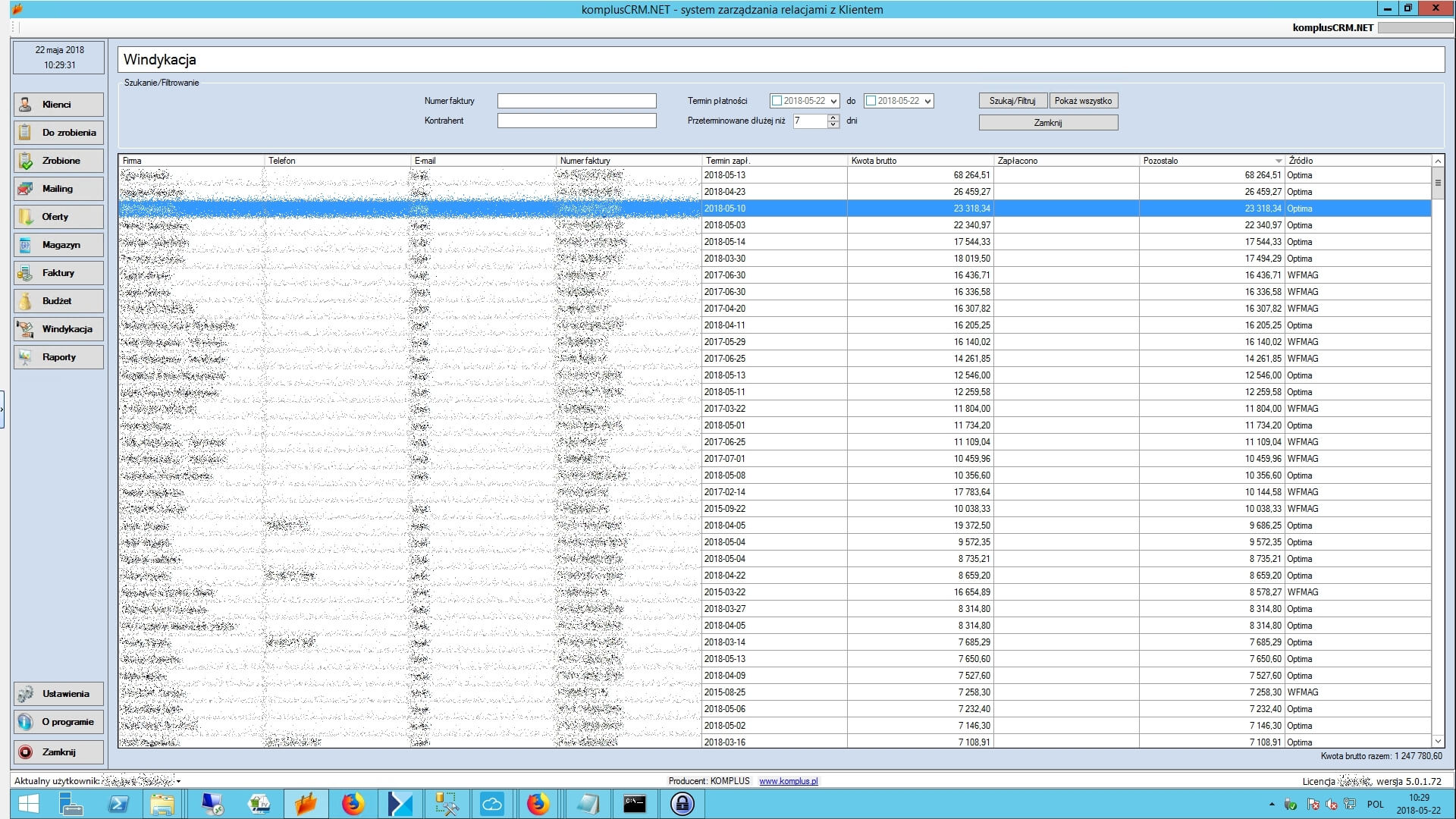Click the Pokaż wszystko button
Screen dimensions: 1456x819
click(1083, 101)
